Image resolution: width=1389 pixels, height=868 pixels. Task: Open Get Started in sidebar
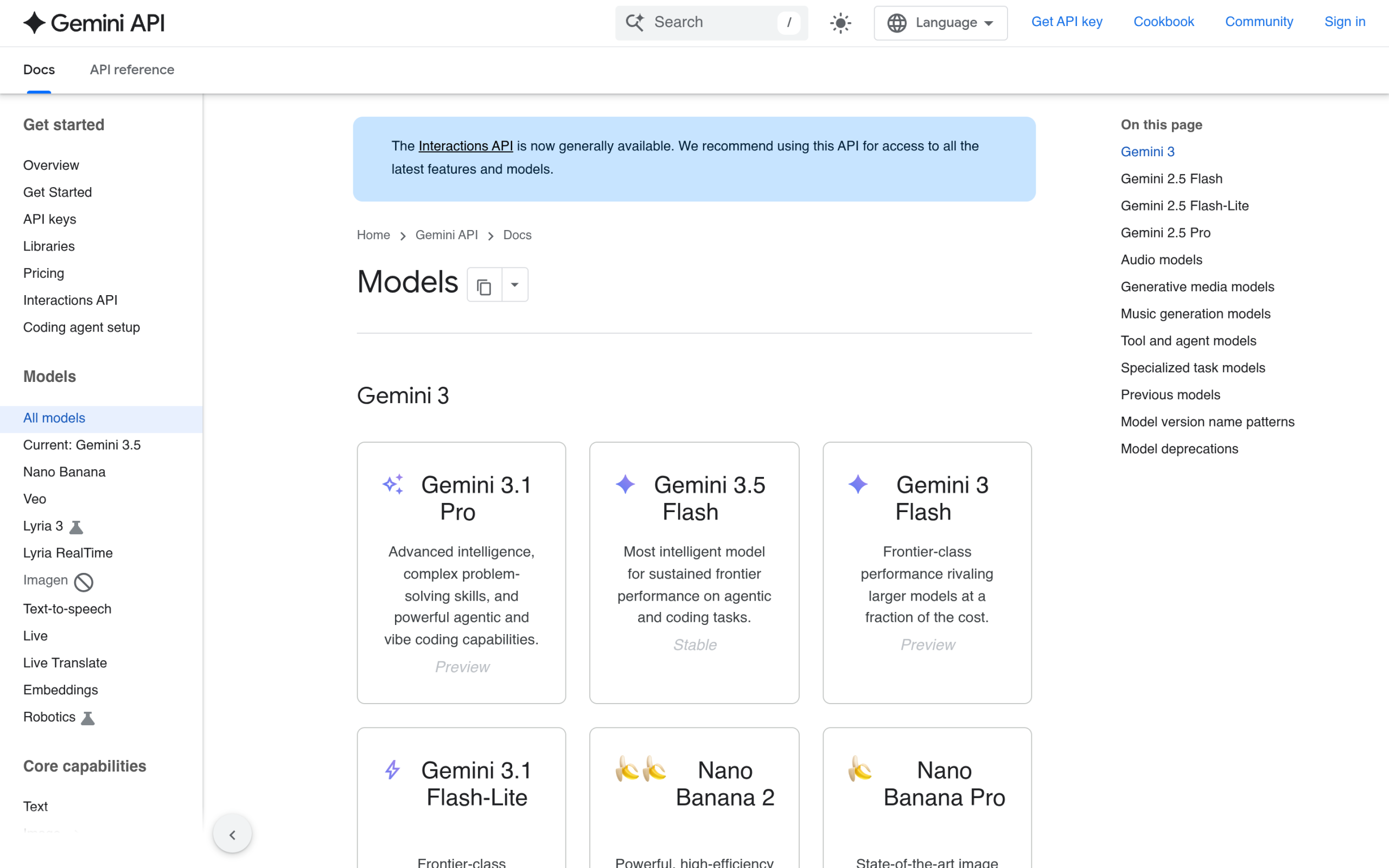point(58,192)
